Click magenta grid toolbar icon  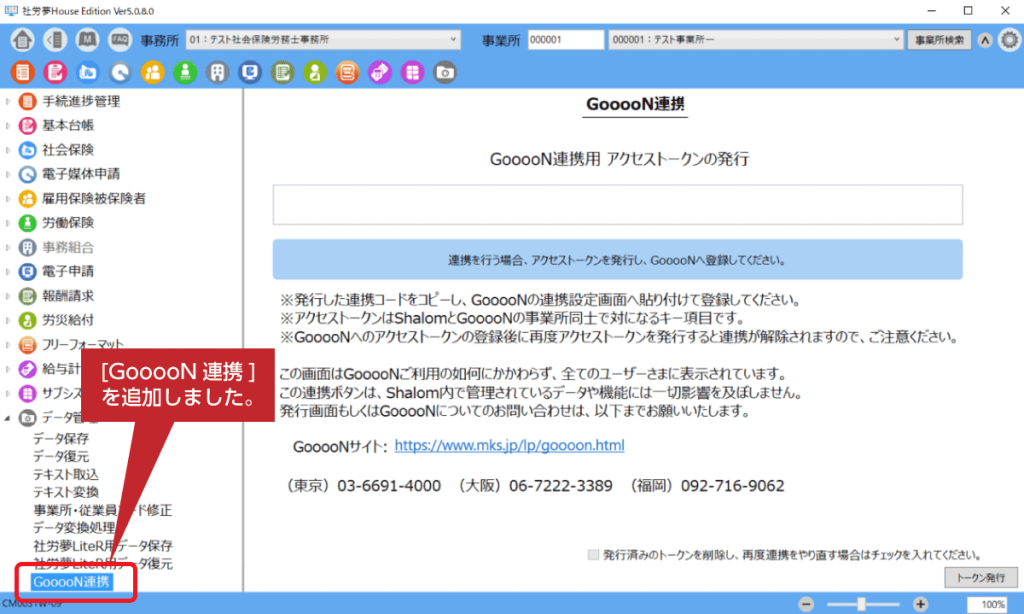pos(412,73)
